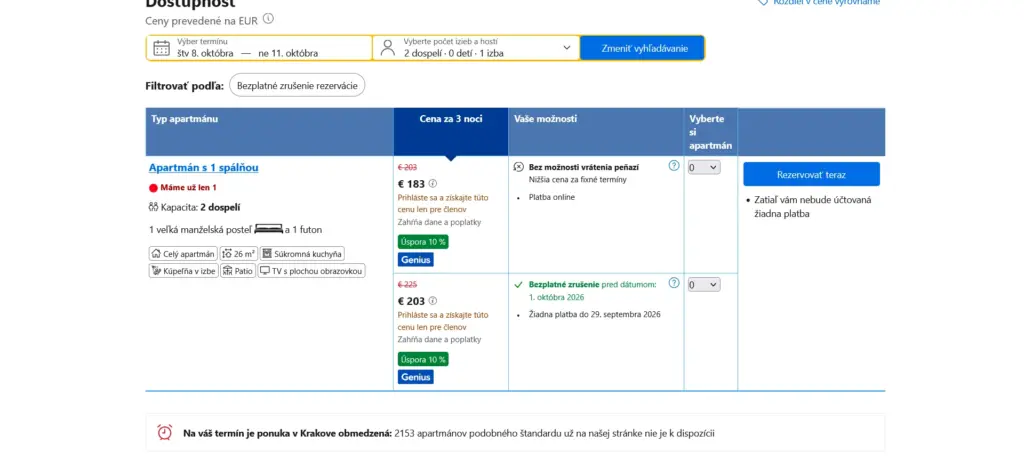Open date field 'štv 8. októbra — ne 11. októbra'
This screenshot has height=468, width=1024.
259,48
